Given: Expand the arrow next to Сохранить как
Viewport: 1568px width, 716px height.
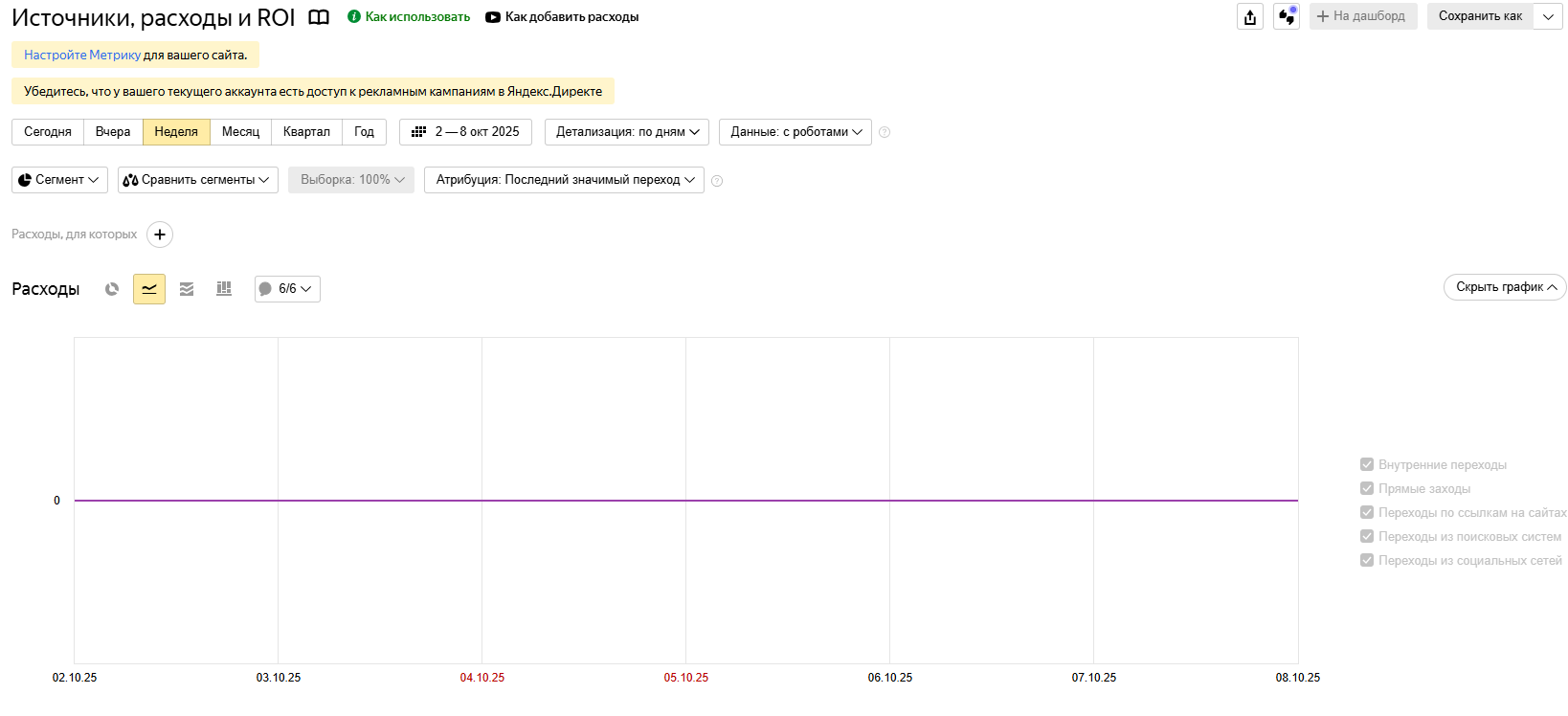Looking at the screenshot, I should click(x=1548, y=16).
